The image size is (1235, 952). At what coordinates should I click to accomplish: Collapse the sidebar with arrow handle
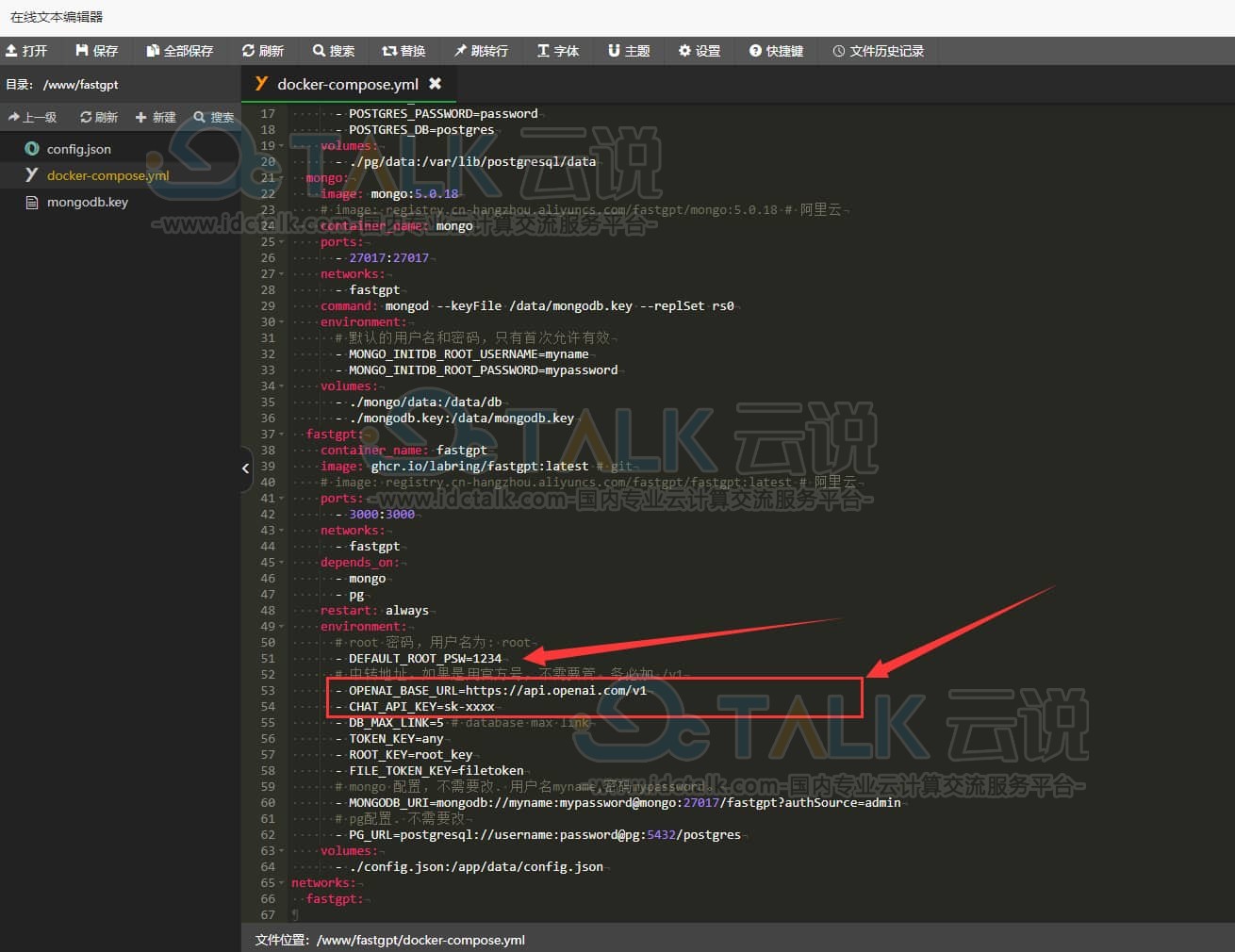(x=246, y=468)
